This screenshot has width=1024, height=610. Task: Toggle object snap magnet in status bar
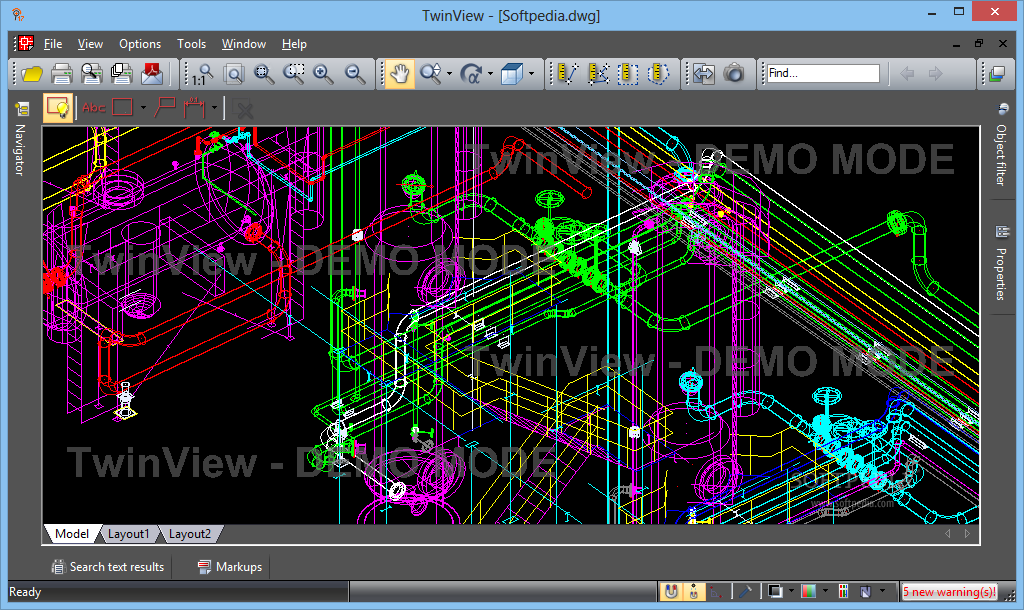(x=671, y=592)
